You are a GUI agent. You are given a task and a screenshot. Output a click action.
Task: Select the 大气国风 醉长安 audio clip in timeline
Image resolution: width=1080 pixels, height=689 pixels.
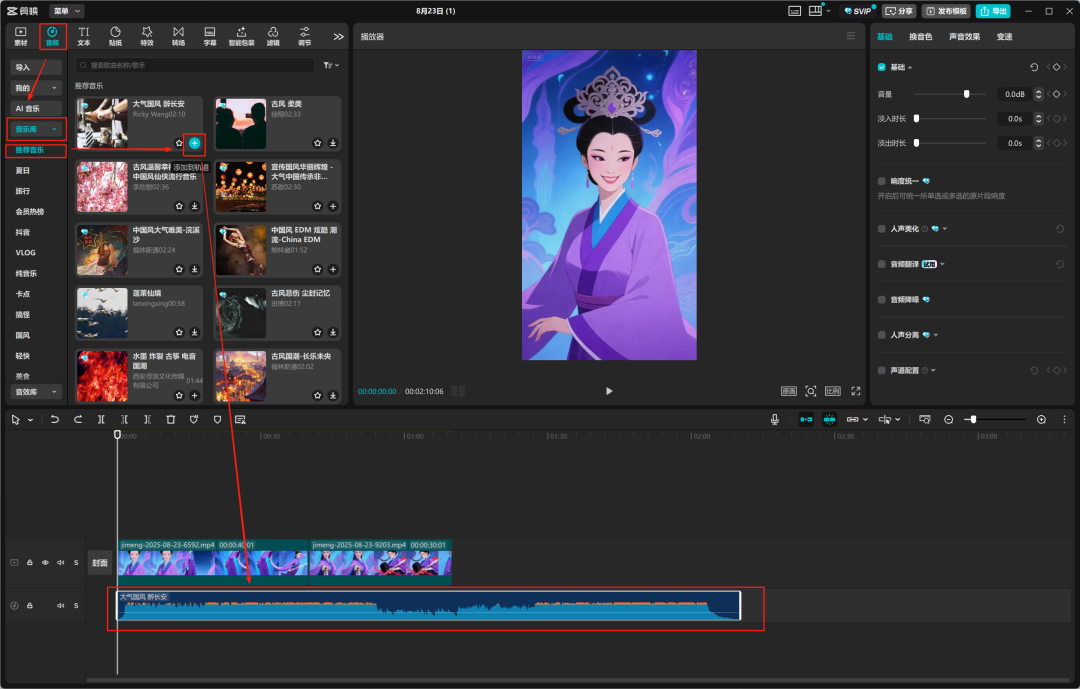point(430,607)
